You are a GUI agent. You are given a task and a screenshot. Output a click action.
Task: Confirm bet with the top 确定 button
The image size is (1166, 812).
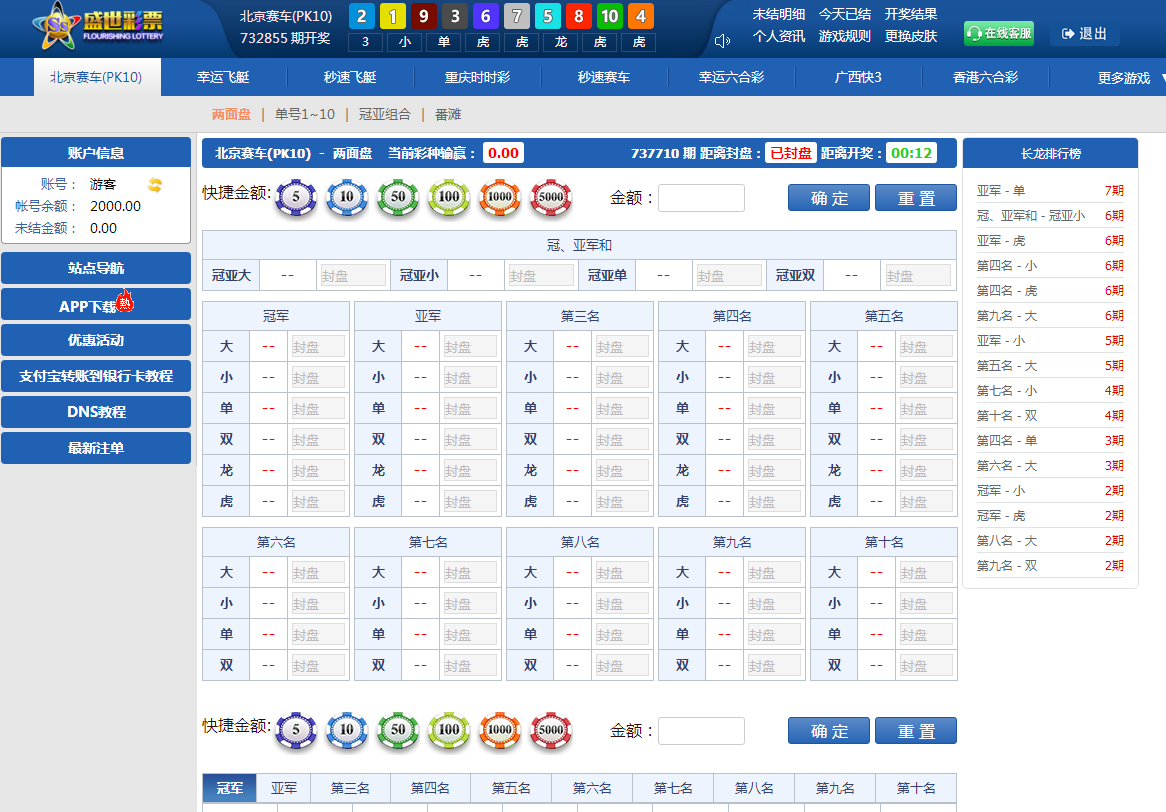coord(829,198)
